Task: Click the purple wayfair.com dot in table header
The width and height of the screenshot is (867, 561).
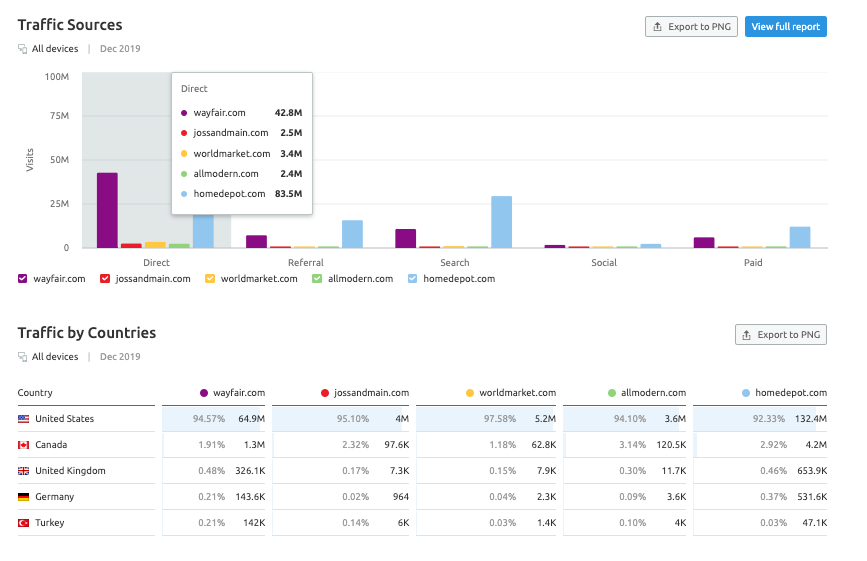Action: [204, 393]
